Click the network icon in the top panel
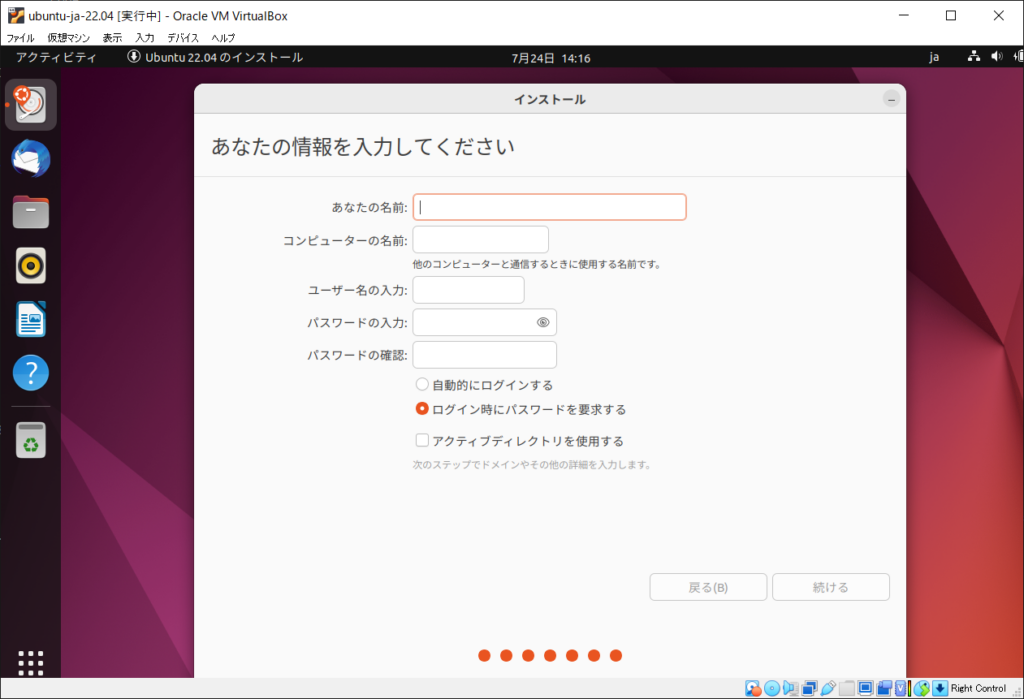 (x=974, y=57)
